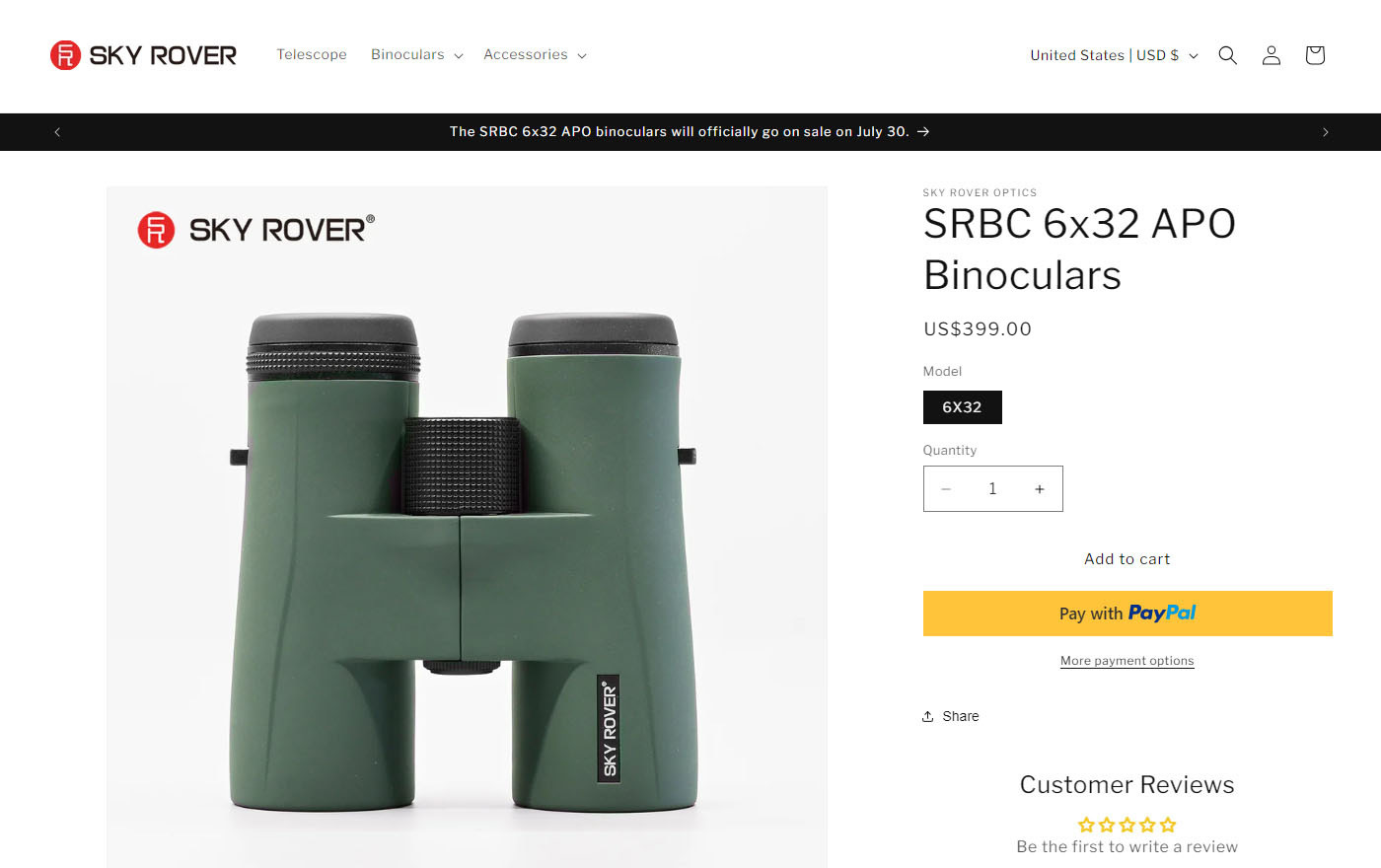The image size is (1381, 868).
Task: Open United States USD currency selector
Action: tap(1114, 55)
